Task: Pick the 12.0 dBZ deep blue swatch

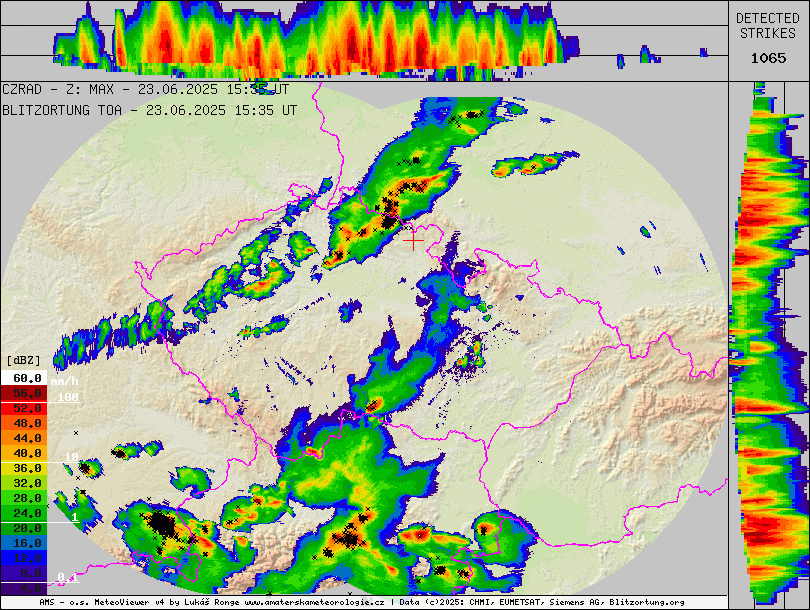Action: [24, 558]
